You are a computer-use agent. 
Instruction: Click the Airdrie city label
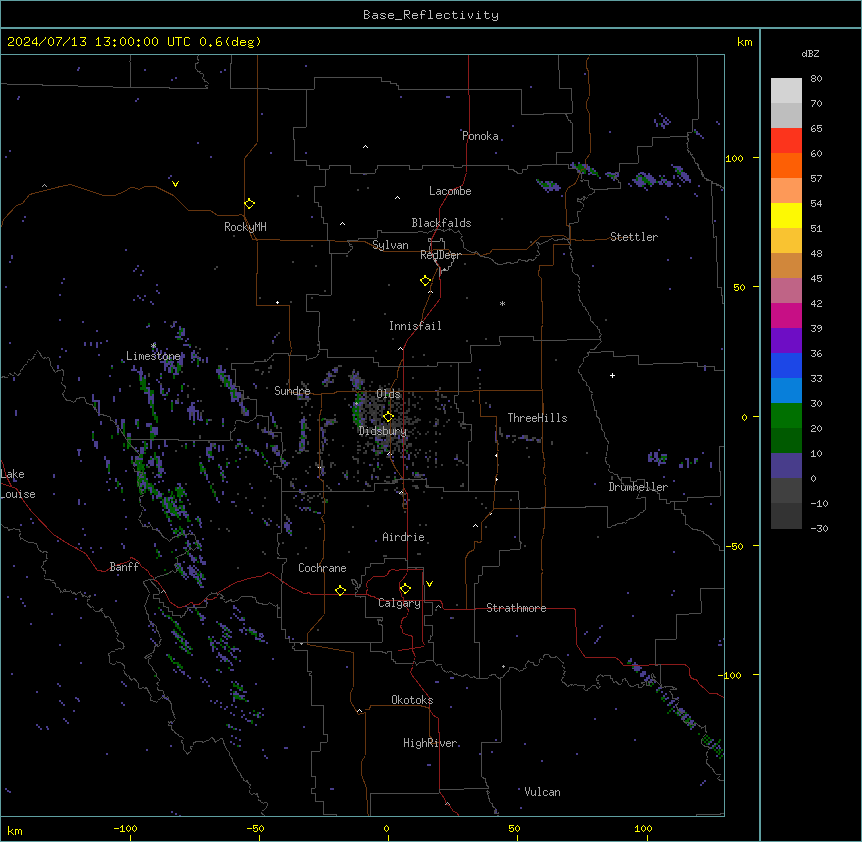pos(404,537)
